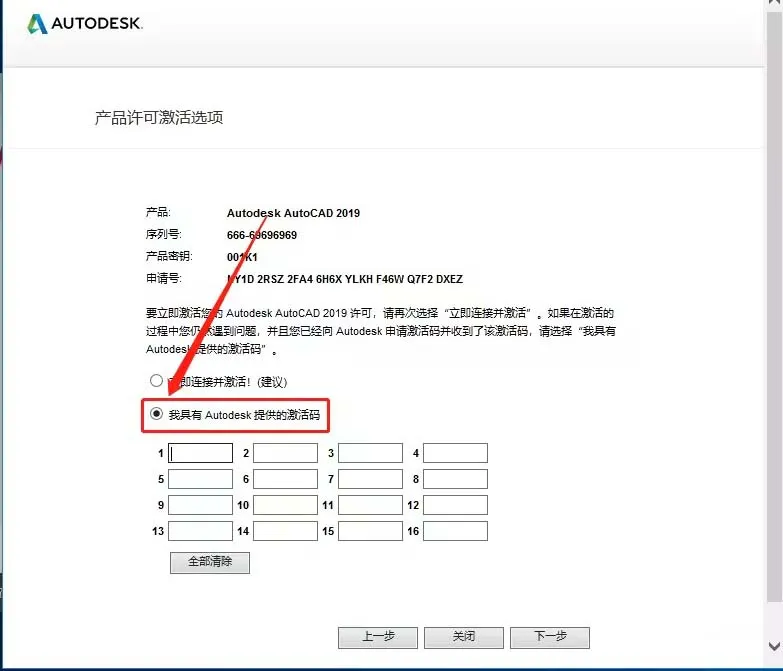Click the 产品许可激活选项 heading
This screenshot has height=671, width=783.
pos(159,118)
